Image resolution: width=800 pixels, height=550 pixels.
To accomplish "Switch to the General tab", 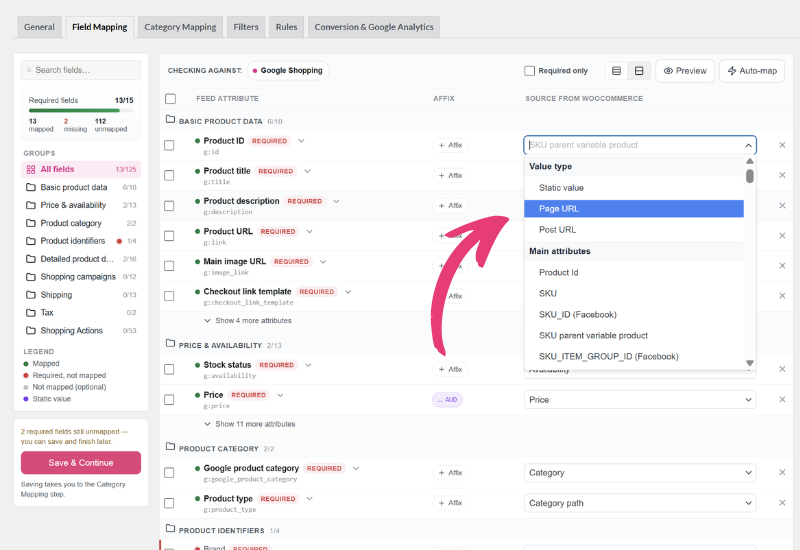I will coord(39,27).
